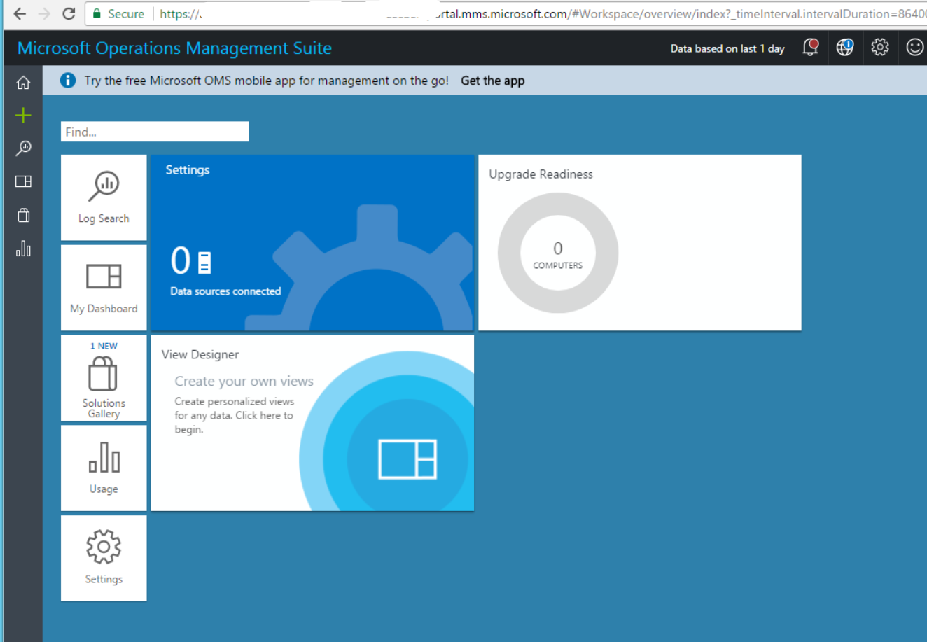Click the 1 NEW badge on Solutions Gallery
The height and width of the screenshot is (642, 927).
tap(103, 346)
